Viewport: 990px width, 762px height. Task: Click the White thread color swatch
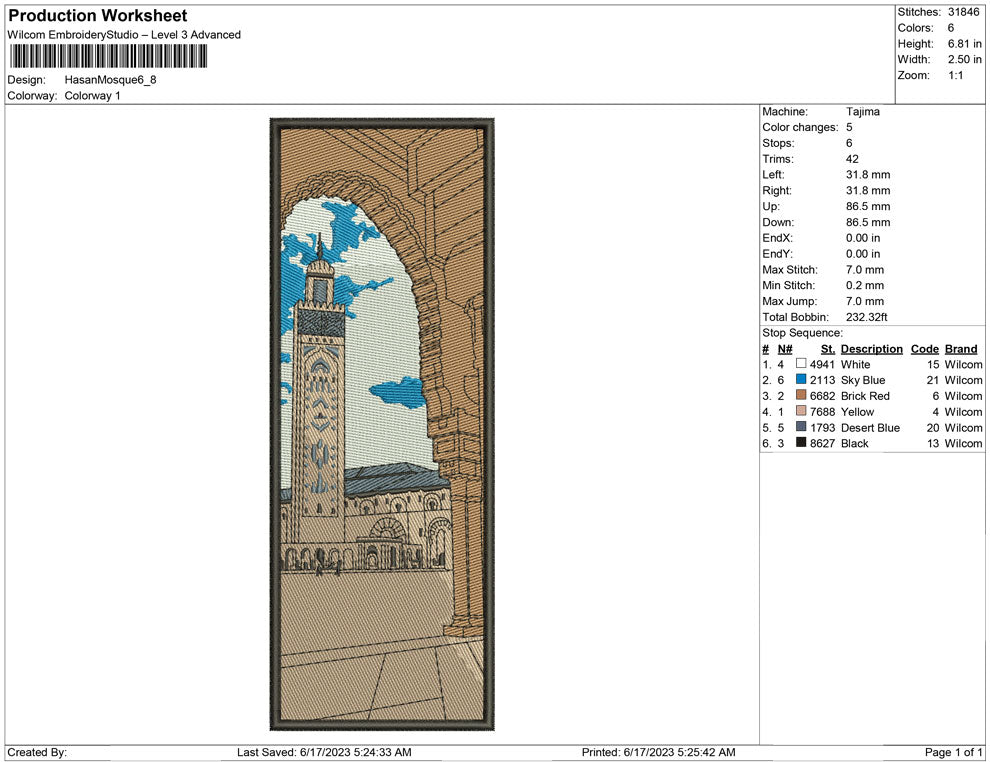tap(801, 365)
